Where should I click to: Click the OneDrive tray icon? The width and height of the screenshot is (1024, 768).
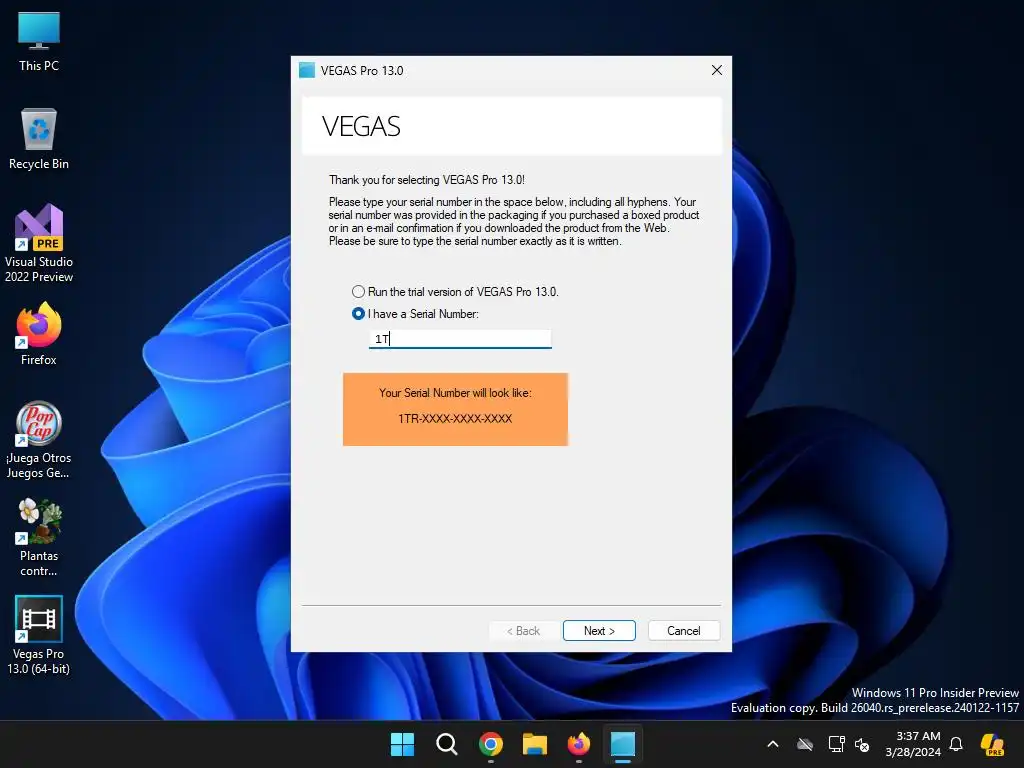pyautogui.click(x=805, y=744)
